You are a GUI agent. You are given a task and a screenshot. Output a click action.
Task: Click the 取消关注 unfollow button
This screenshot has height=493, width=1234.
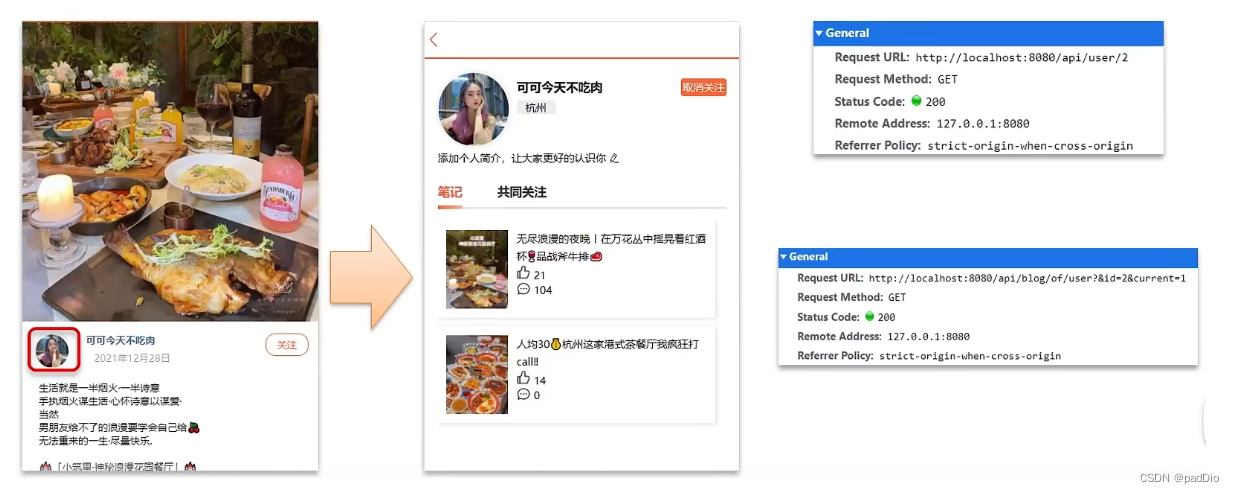point(703,88)
